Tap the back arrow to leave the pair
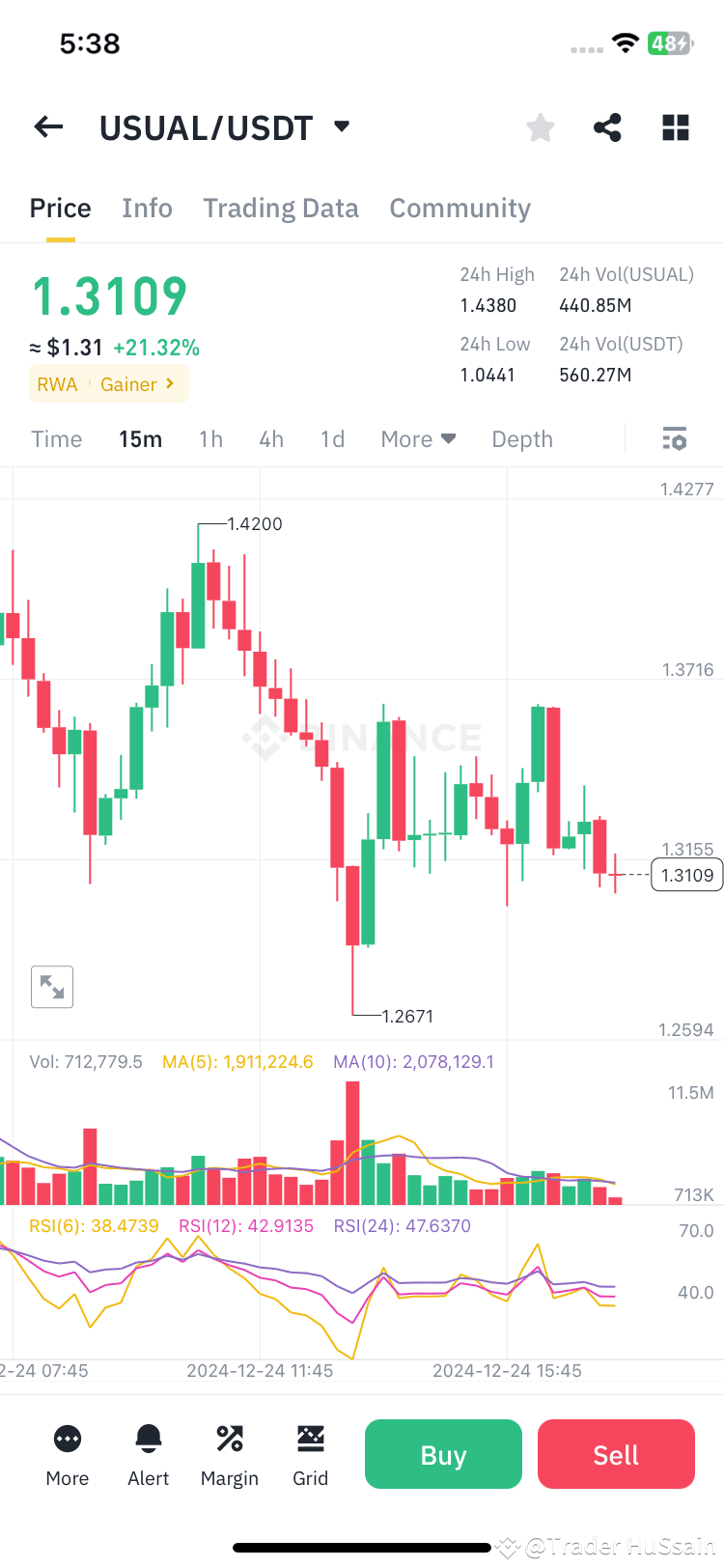Screen dimensions: 724x1568 (48, 126)
